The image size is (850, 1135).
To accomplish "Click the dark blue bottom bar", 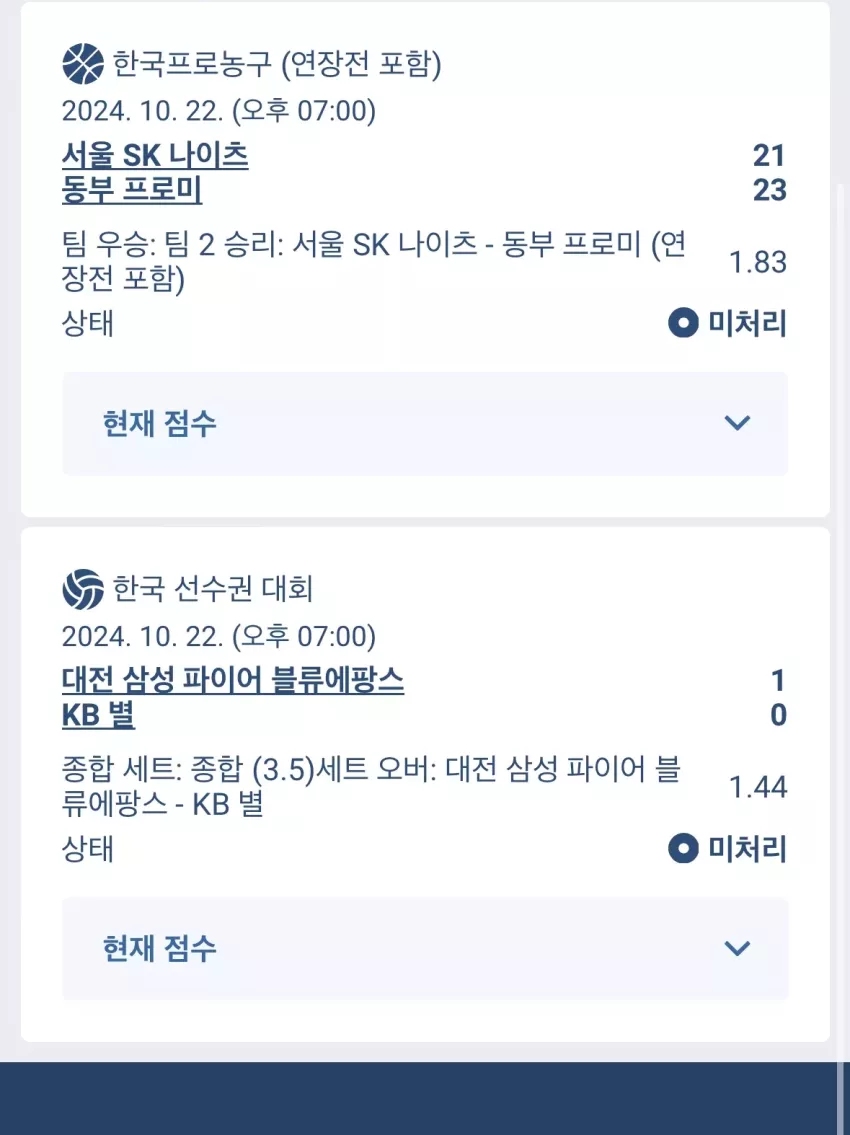I will 425,1098.
